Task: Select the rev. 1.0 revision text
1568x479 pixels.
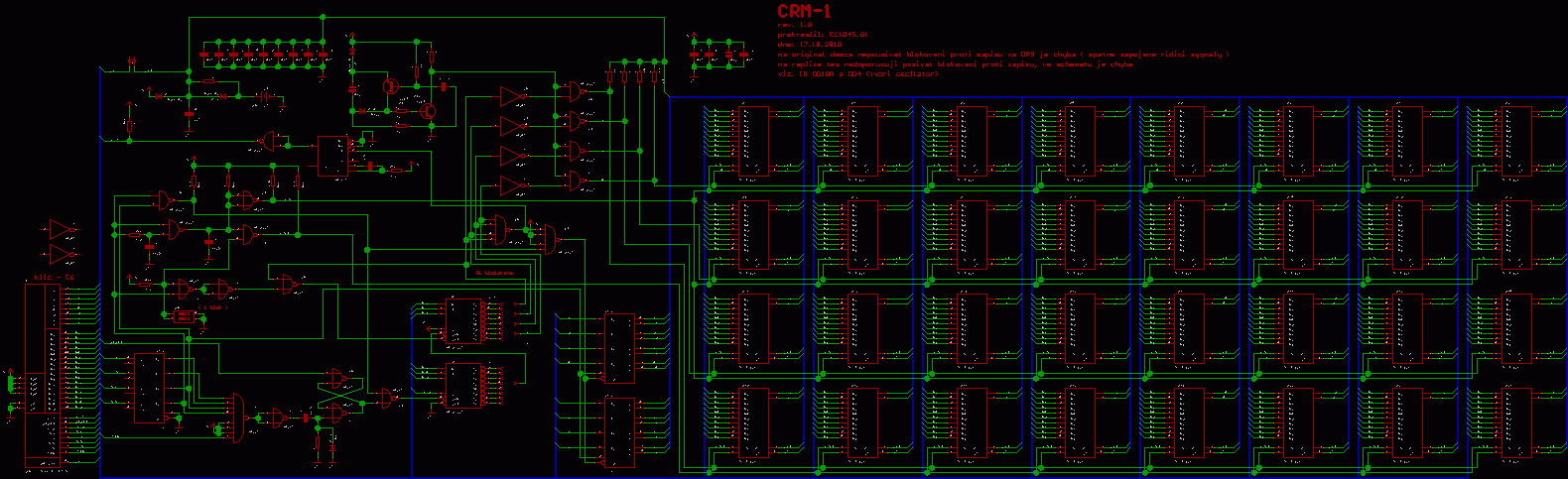Action: [795, 25]
